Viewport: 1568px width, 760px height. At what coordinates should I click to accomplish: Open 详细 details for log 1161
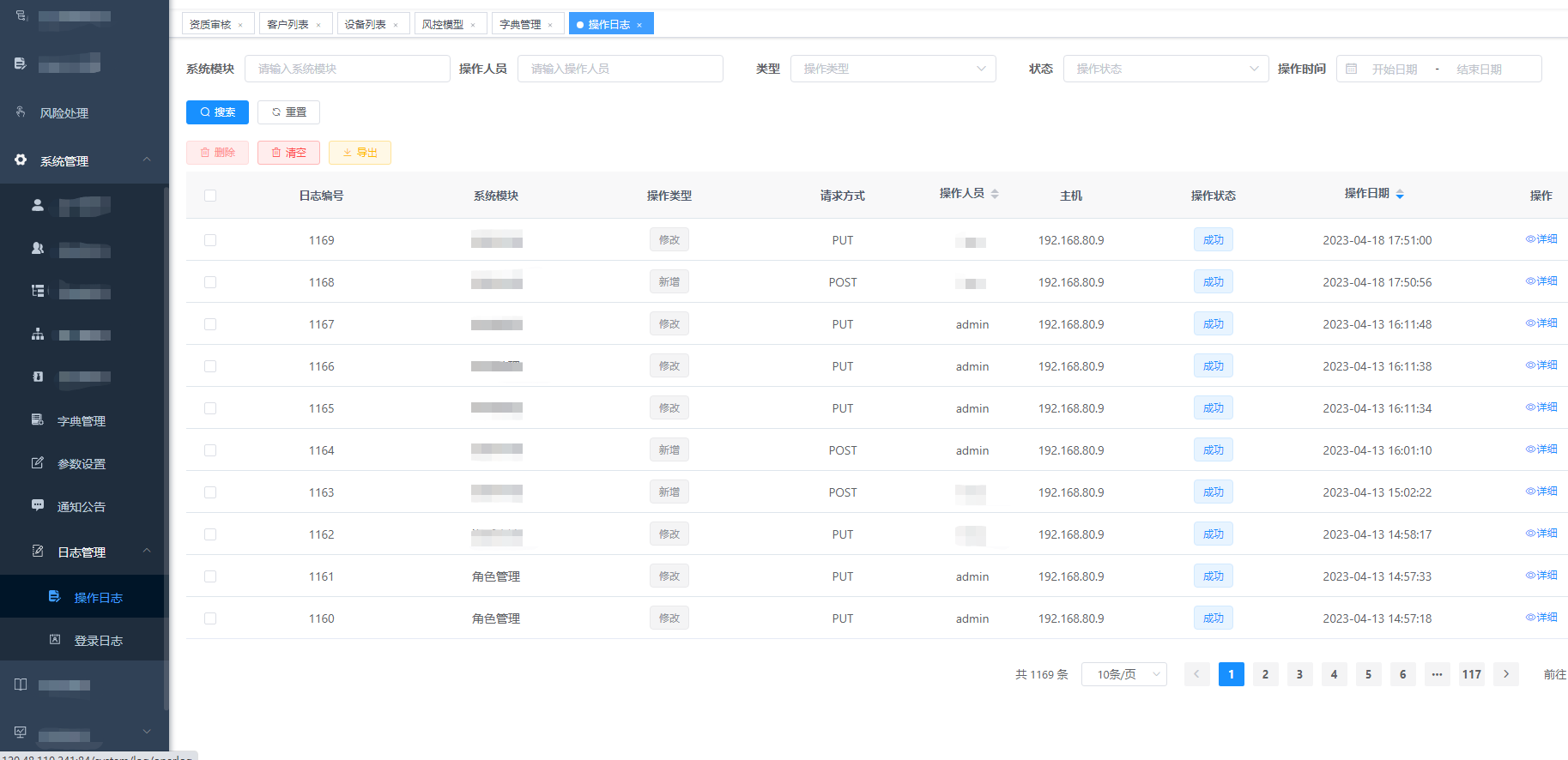tap(1541, 576)
